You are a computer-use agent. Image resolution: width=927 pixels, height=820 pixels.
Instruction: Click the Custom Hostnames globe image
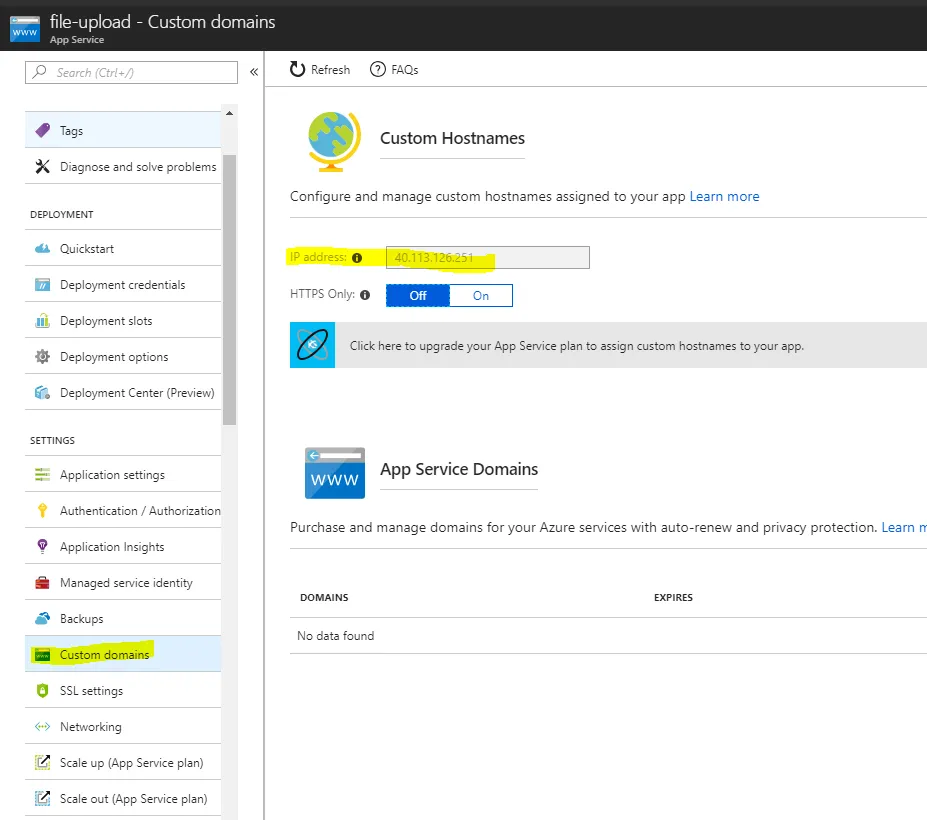[334, 142]
